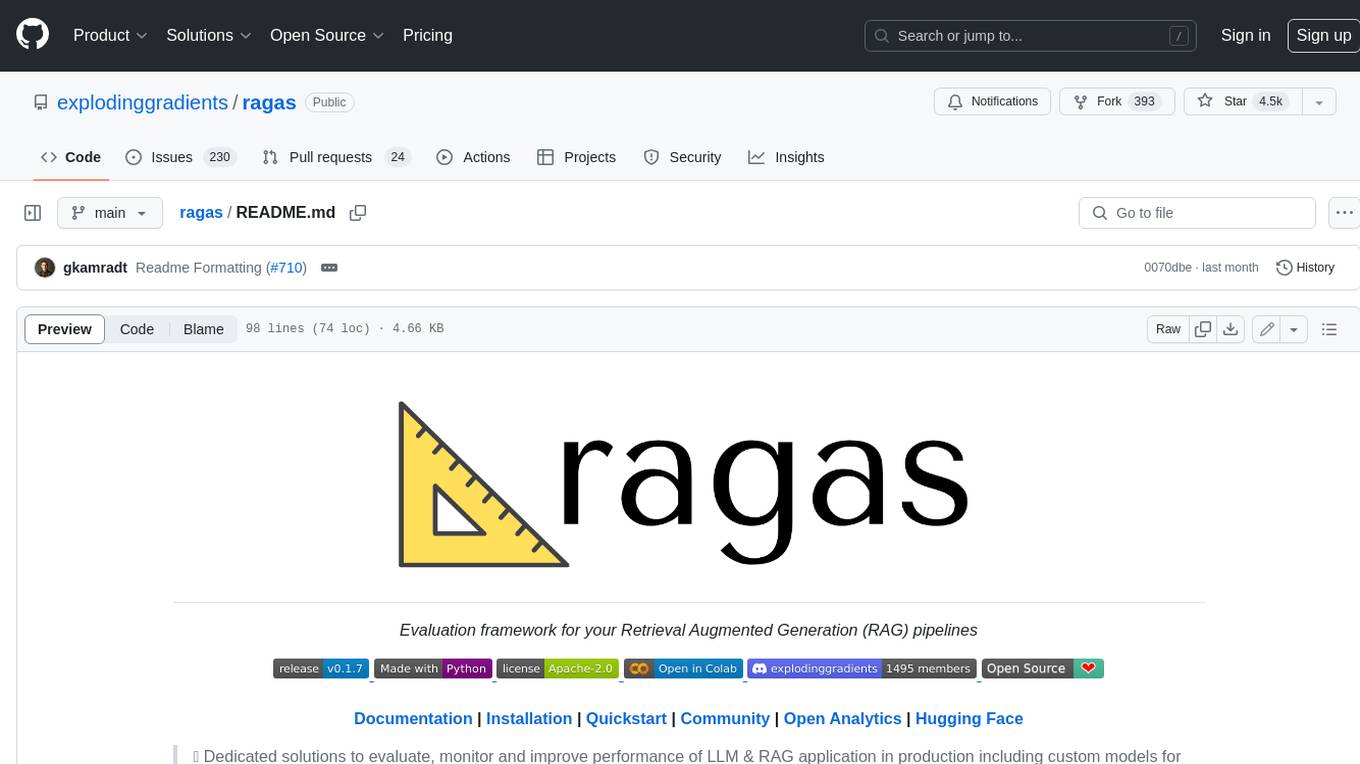The height and width of the screenshot is (764, 1360).
Task: Click the Made with Python badge
Action: pos(433,668)
